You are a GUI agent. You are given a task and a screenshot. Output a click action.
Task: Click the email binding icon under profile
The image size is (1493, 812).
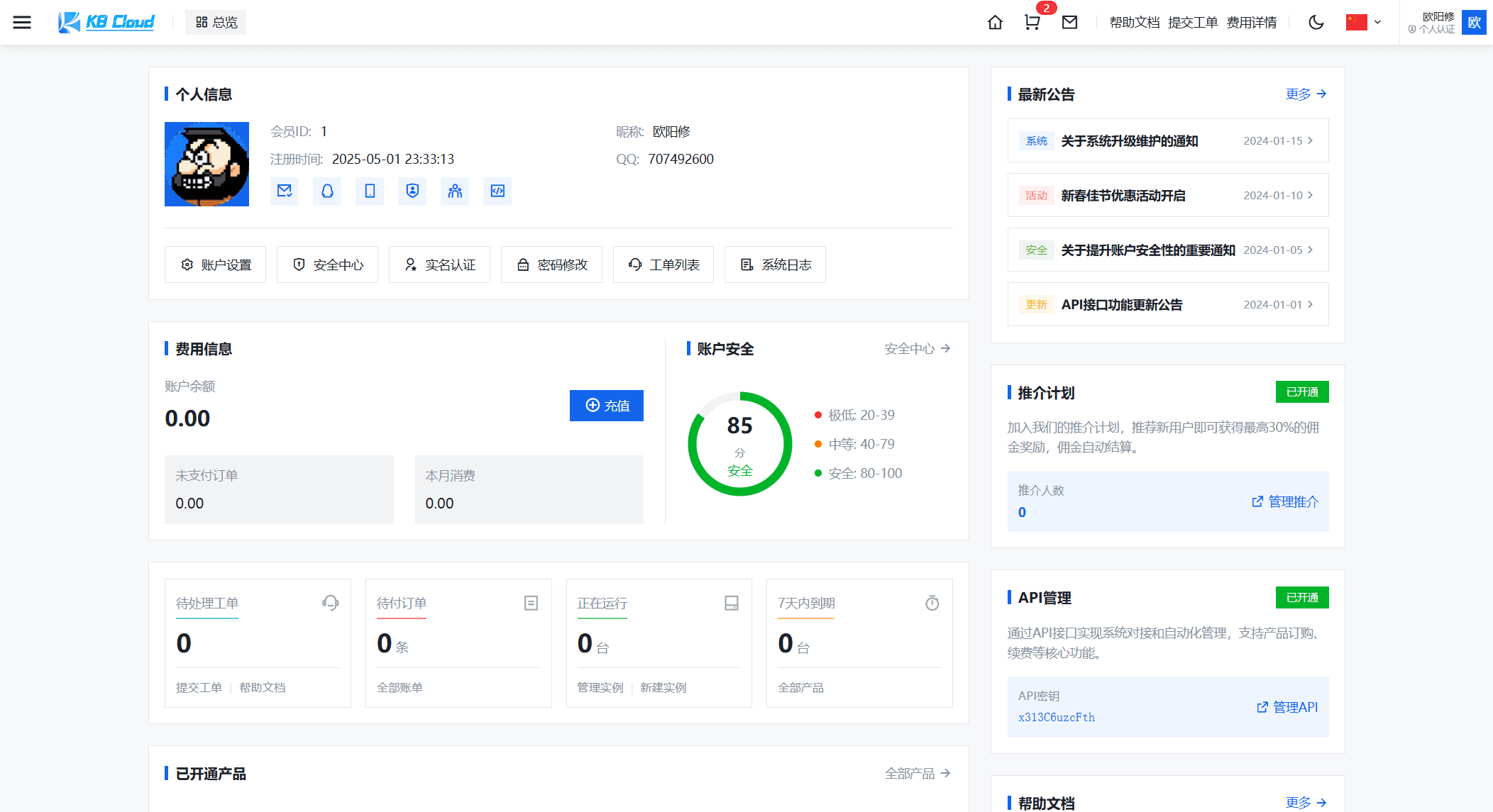285,191
